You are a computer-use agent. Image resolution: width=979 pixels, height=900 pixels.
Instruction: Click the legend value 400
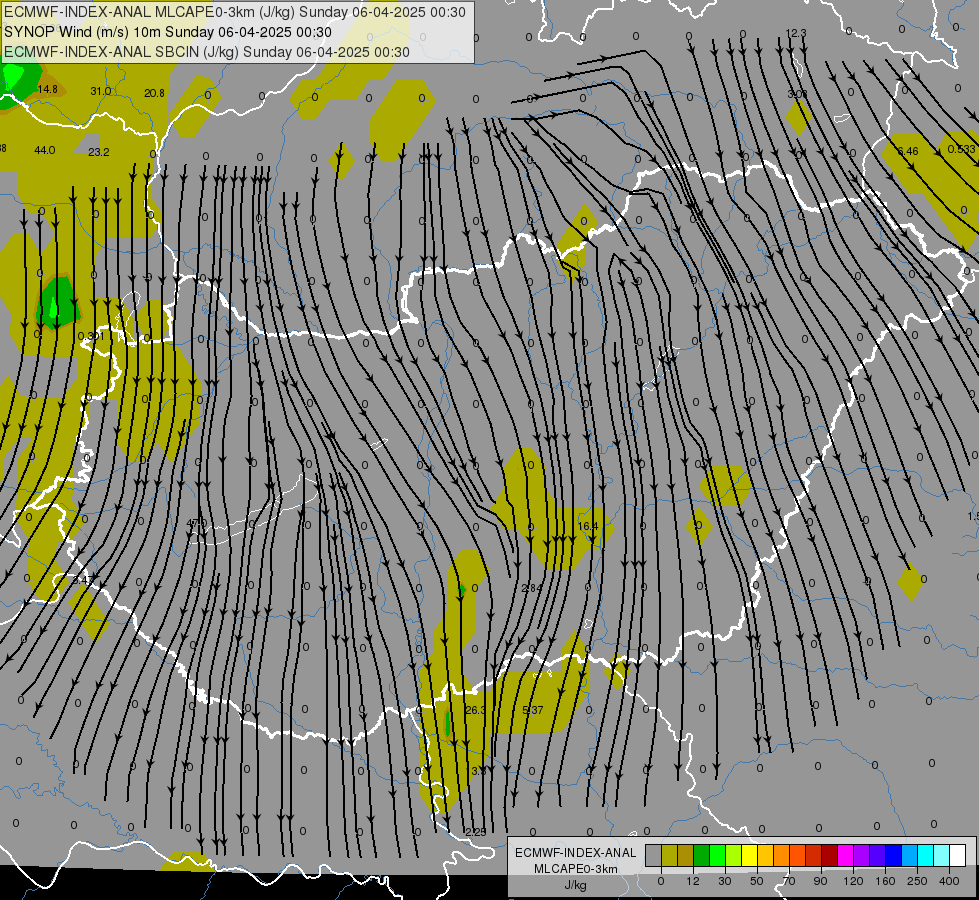click(949, 881)
